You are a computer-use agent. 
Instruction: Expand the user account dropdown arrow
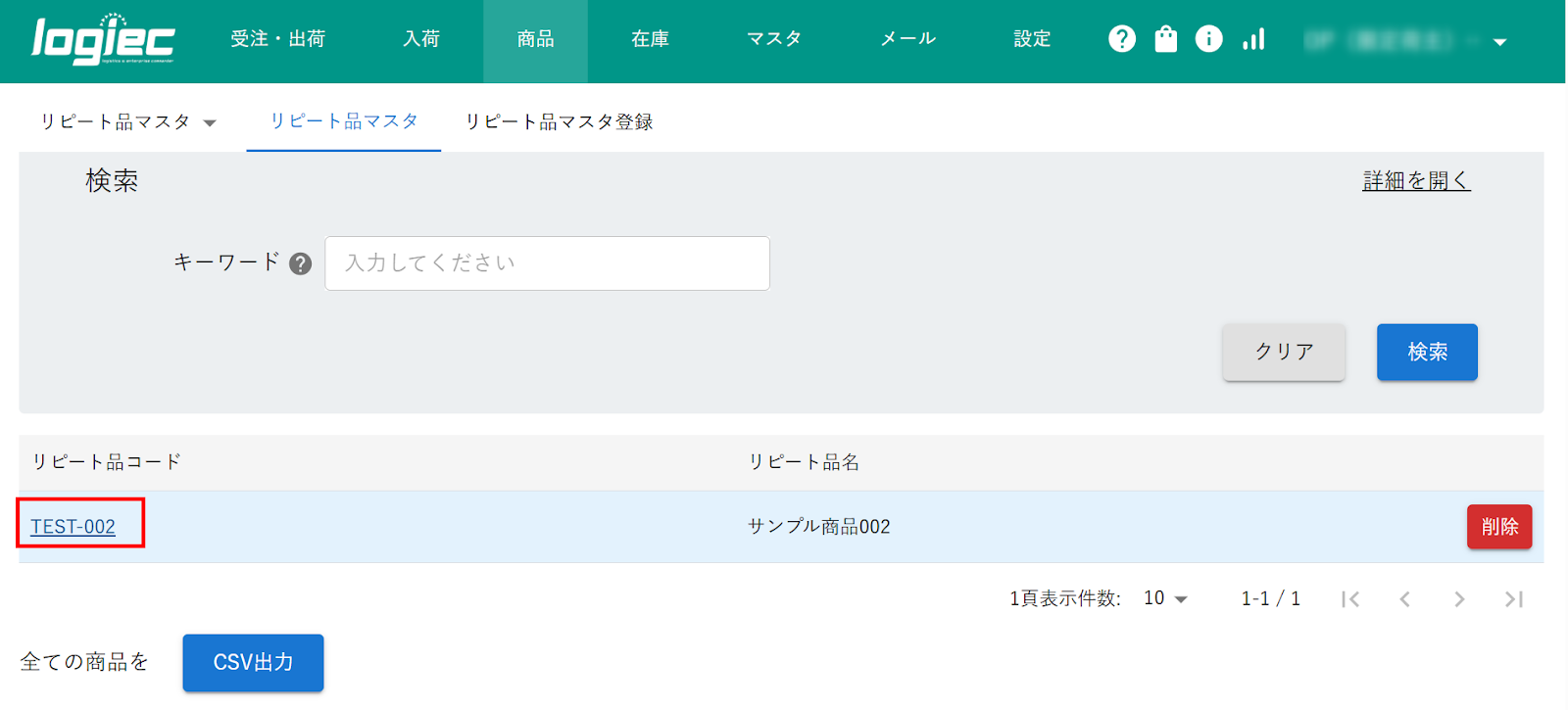click(1499, 42)
